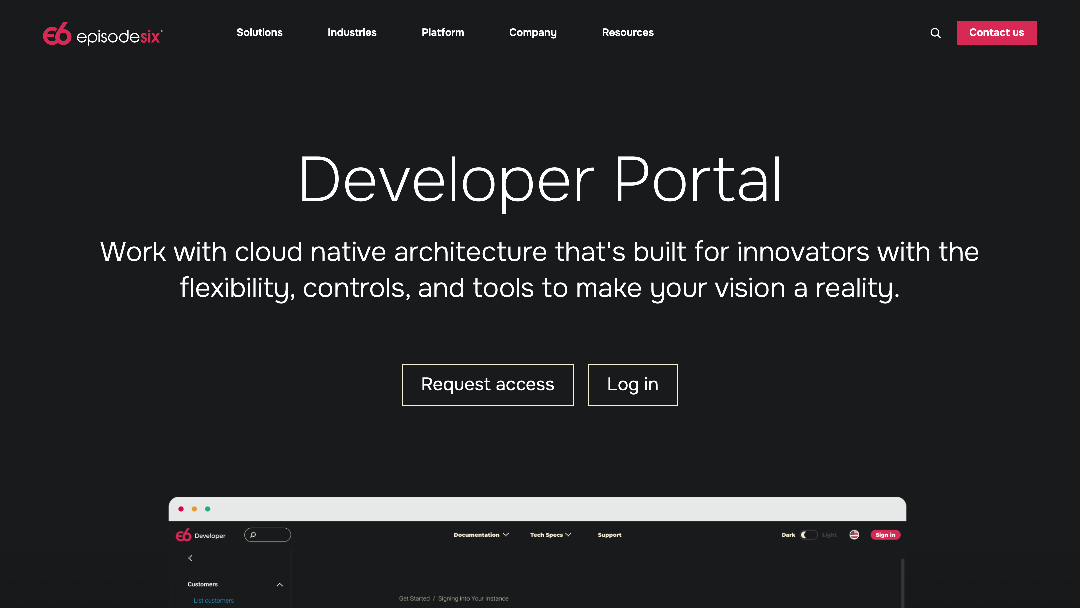1080x608 pixels.
Task: Click the US flag language icon
Action: [854, 535]
